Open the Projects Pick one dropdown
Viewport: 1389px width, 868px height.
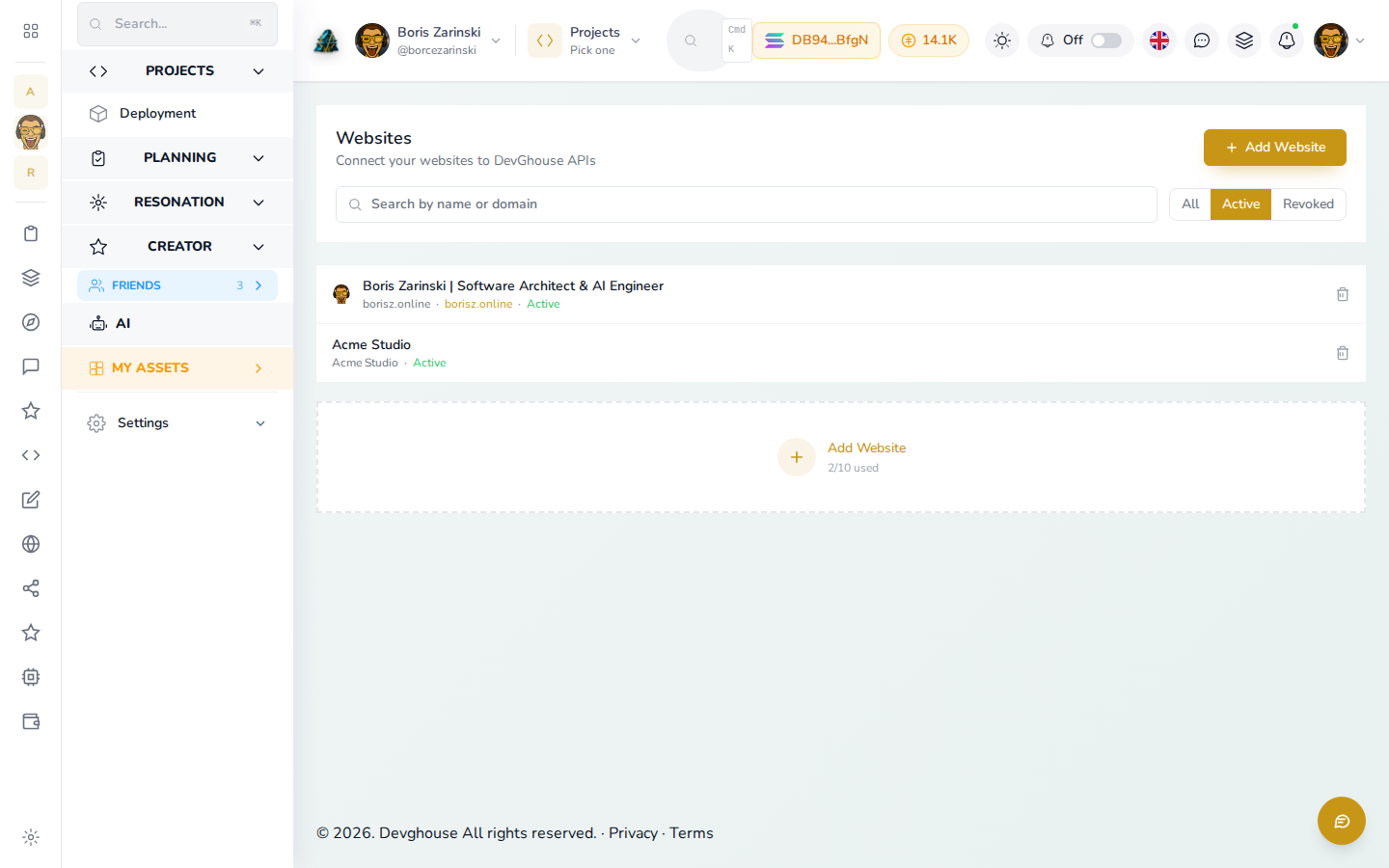coord(586,41)
